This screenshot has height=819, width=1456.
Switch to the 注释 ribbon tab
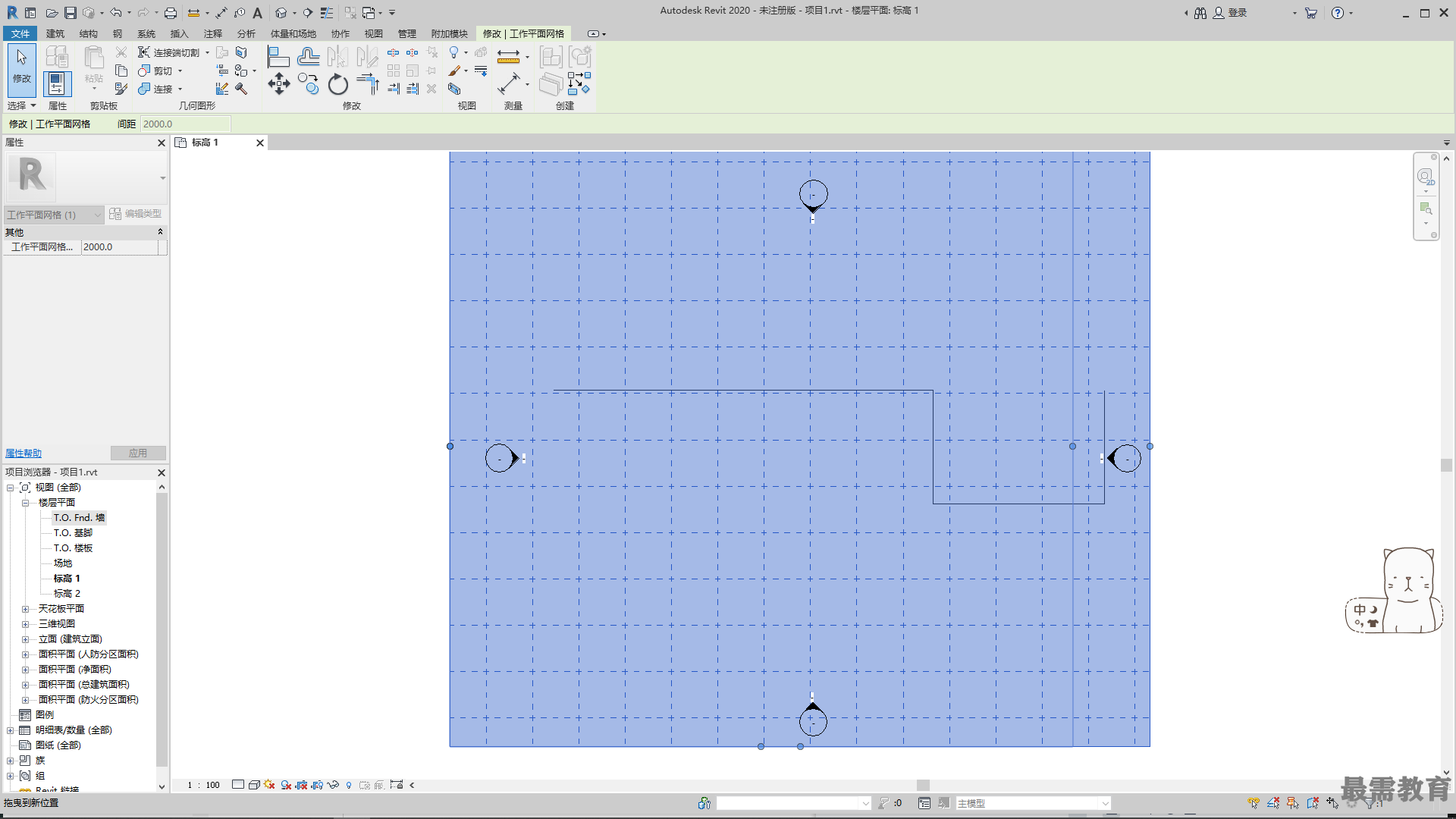click(x=213, y=33)
